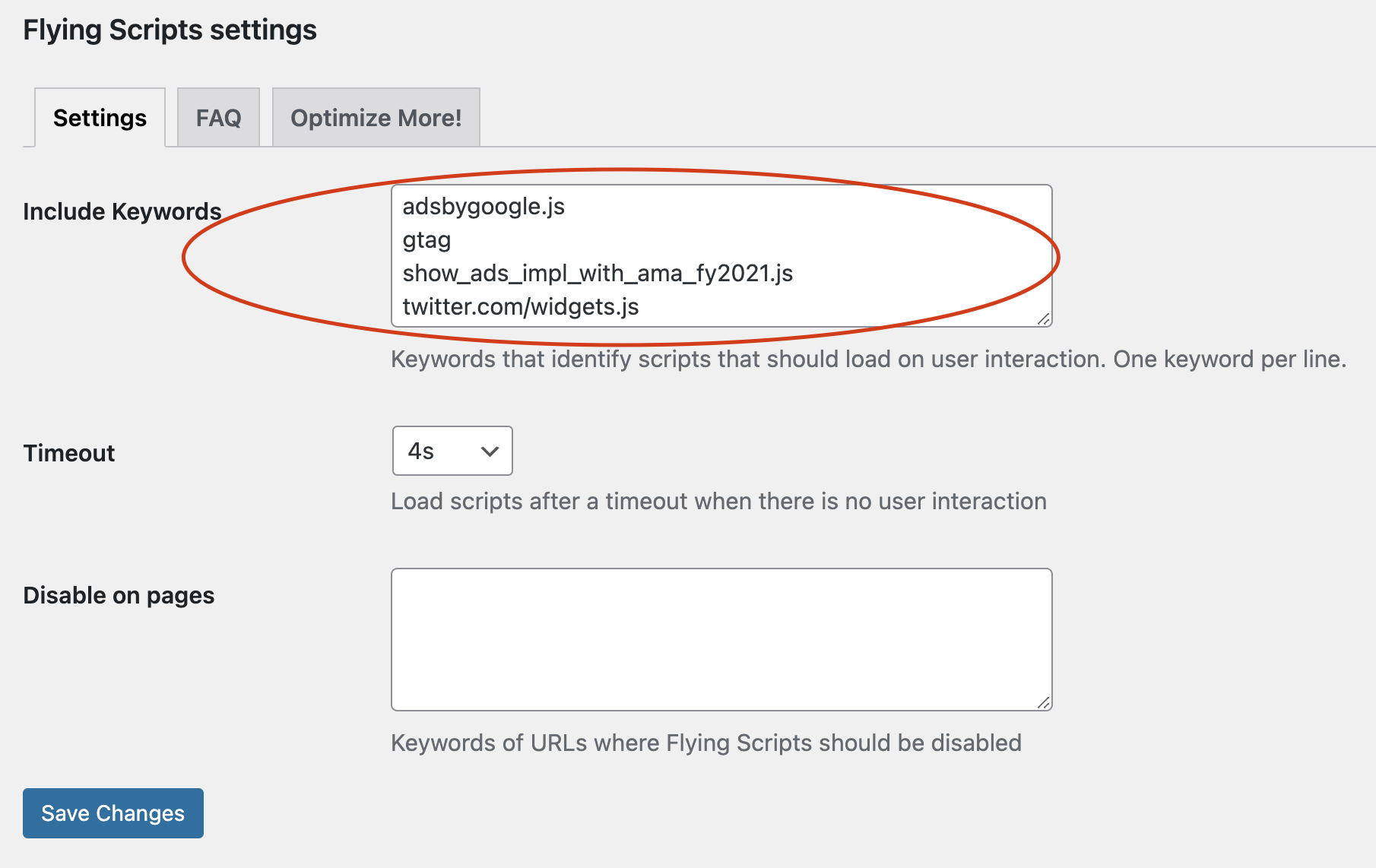
Task: Open the Optimize More! tab
Action: click(376, 118)
